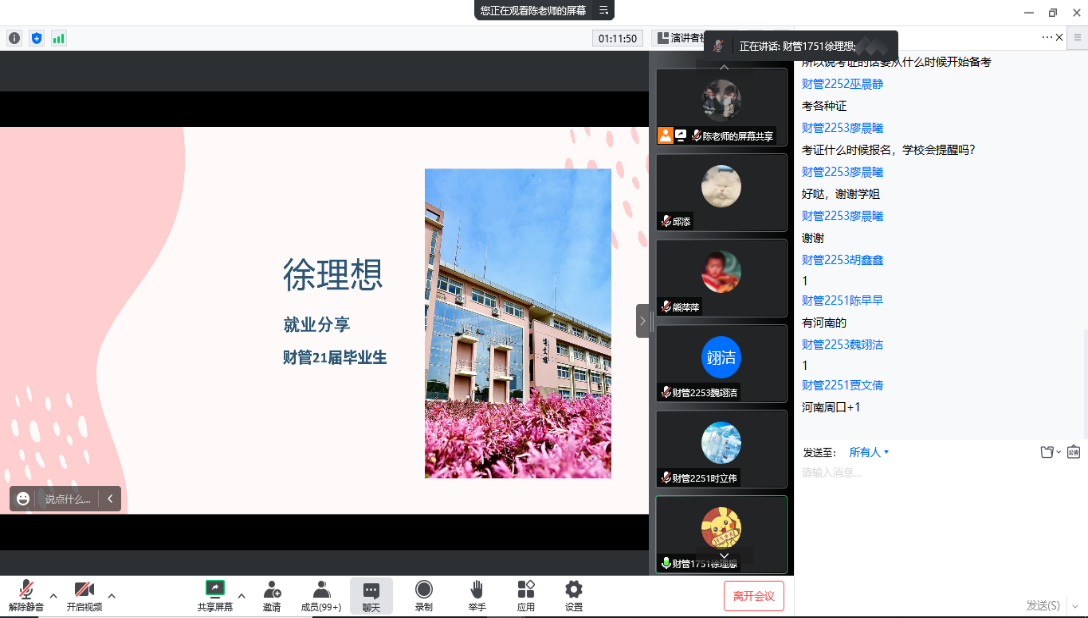Click the 离开会议 leave meeting button

pyautogui.click(x=753, y=596)
